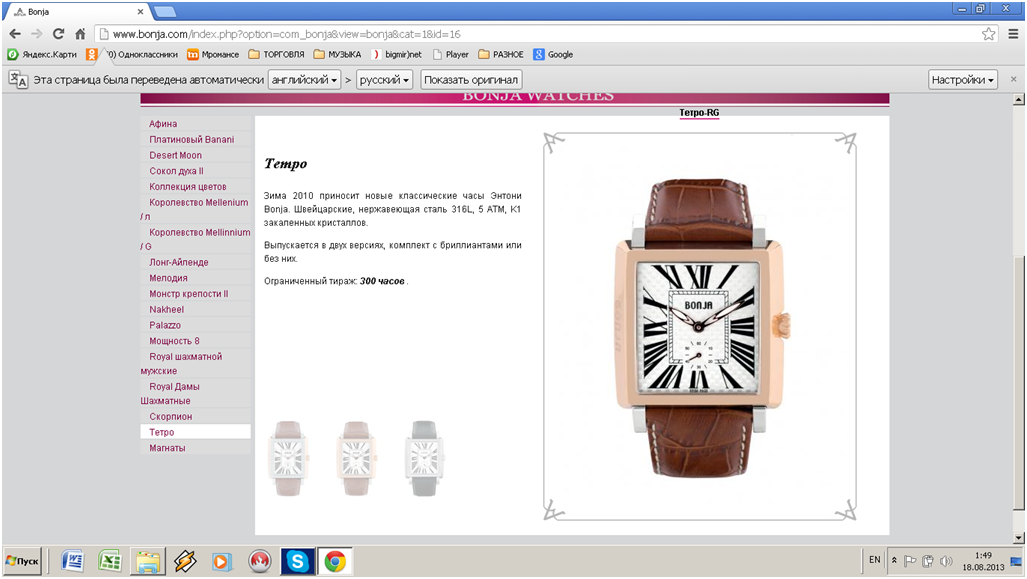
Task: Open the Chrome menu button
Action: click(x=1013, y=34)
